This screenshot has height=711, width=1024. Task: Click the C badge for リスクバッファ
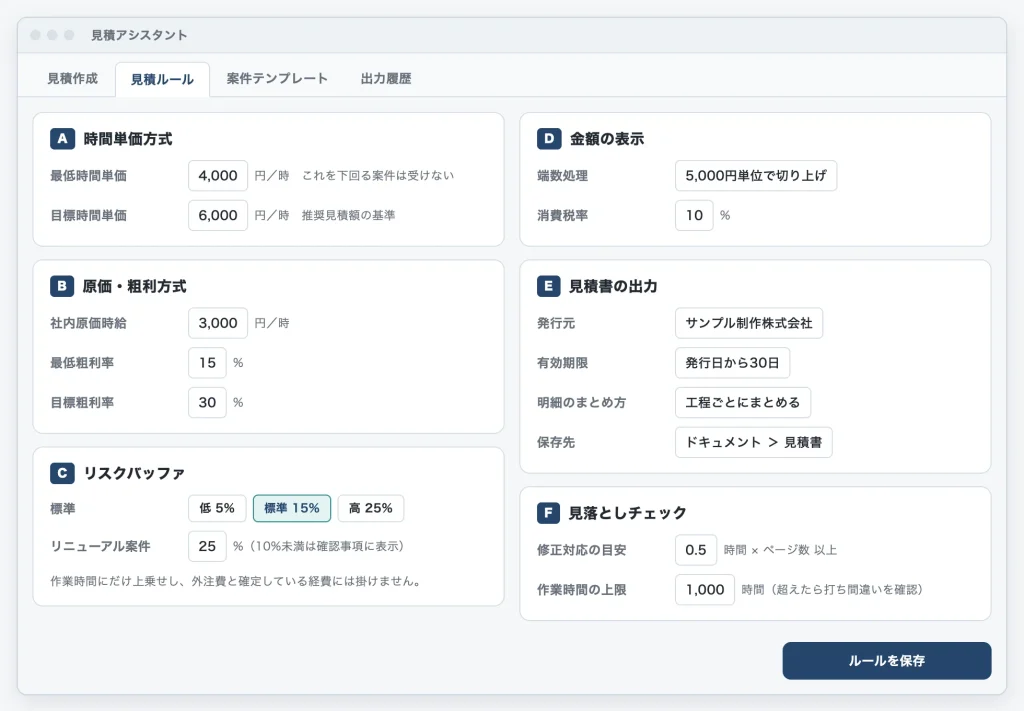(x=62, y=473)
